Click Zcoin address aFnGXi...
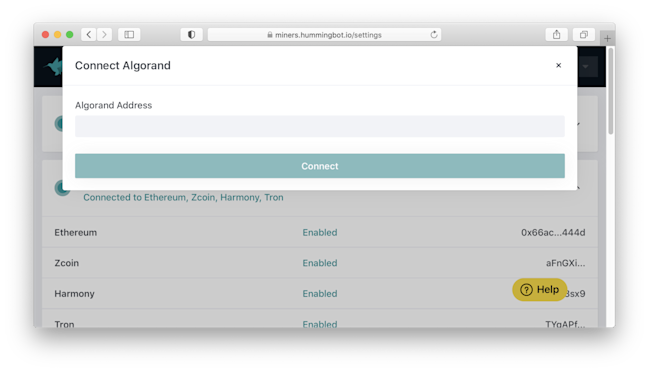Screen dimensions: 649x372 (x=565, y=263)
